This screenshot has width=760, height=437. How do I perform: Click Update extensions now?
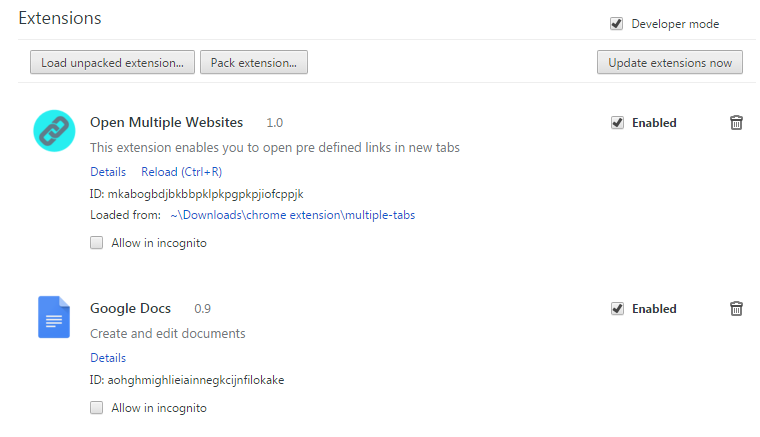coord(670,63)
